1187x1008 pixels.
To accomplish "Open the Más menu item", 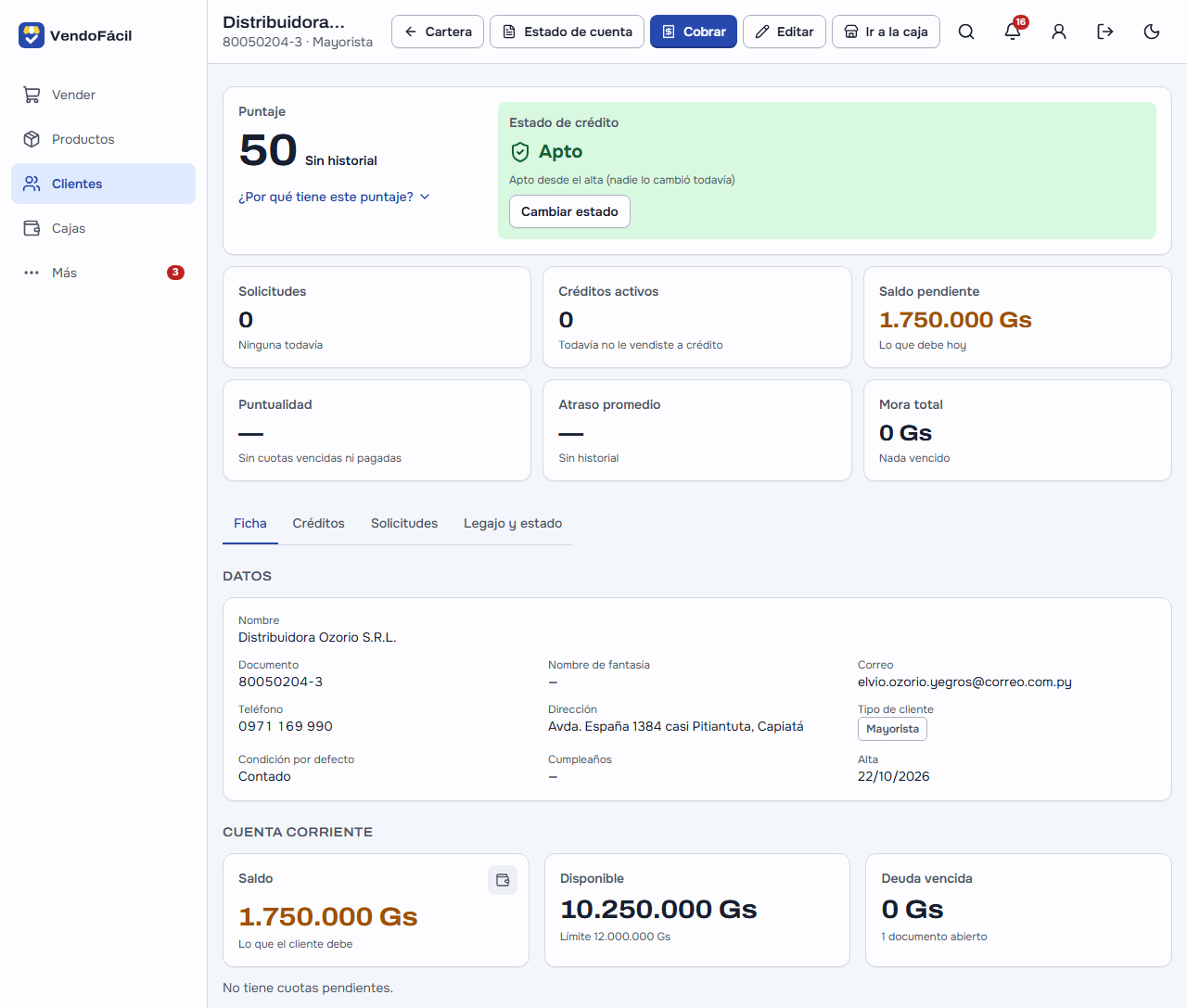I will [103, 273].
